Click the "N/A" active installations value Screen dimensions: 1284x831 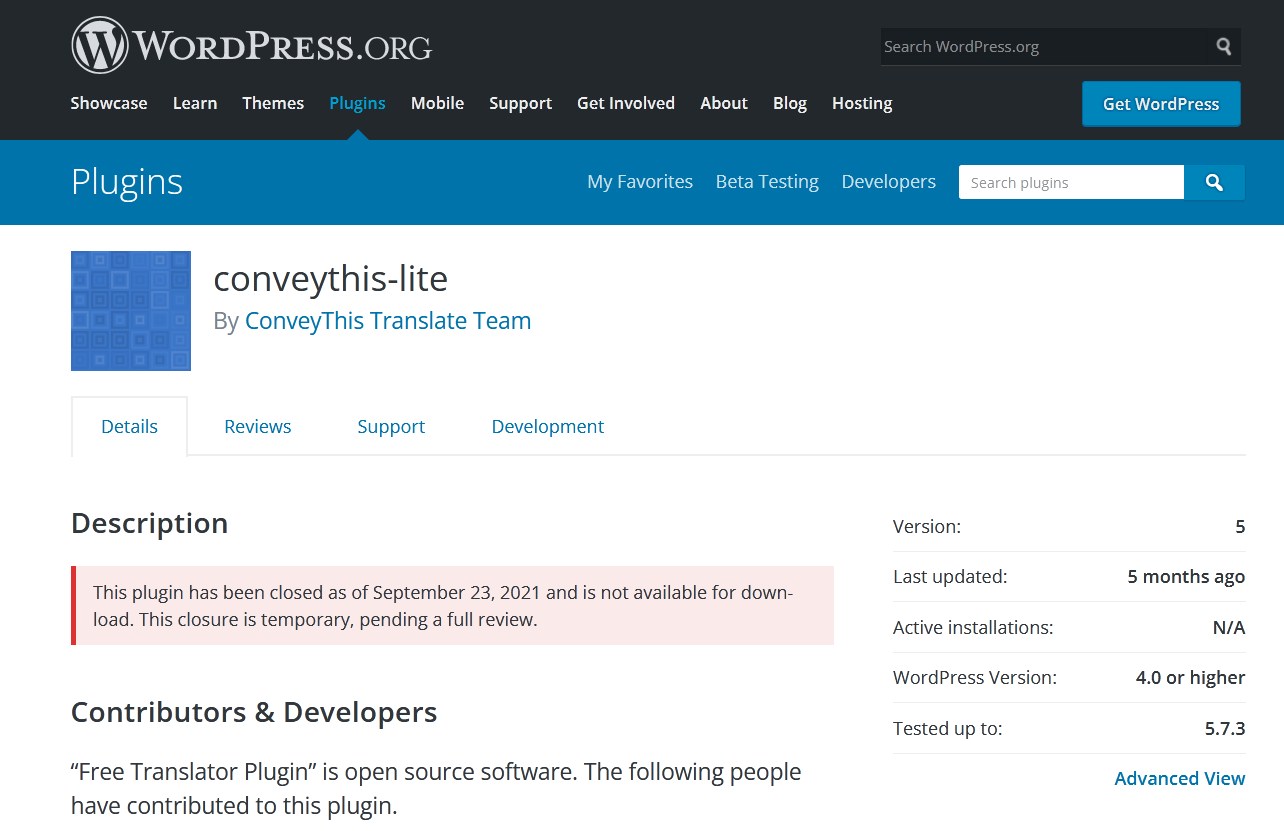pyautogui.click(x=1229, y=627)
